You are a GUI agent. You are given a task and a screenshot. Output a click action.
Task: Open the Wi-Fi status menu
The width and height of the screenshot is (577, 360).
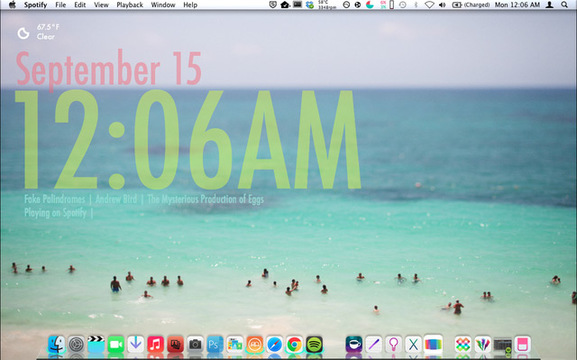click(x=429, y=5)
